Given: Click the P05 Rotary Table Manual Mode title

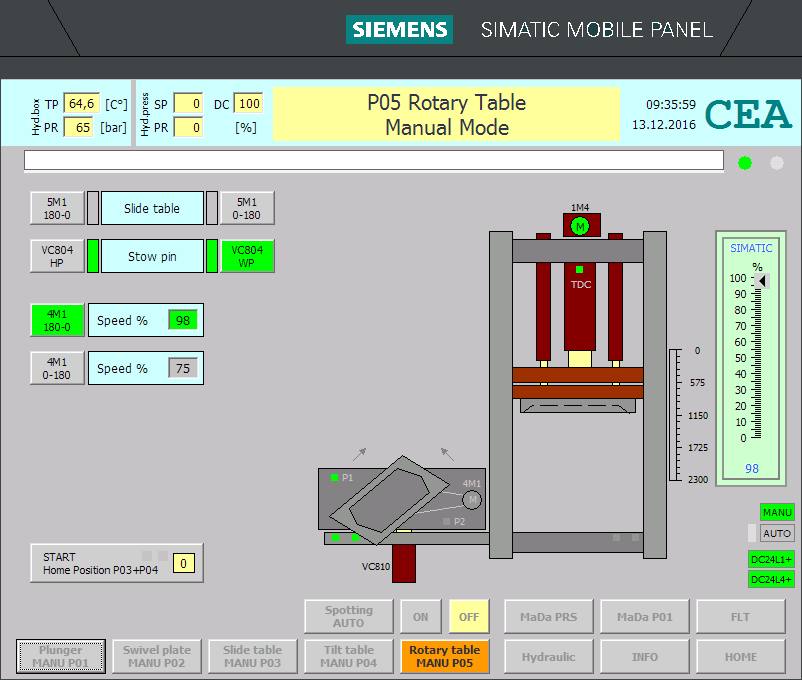Looking at the screenshot, I should pos(447,115).
